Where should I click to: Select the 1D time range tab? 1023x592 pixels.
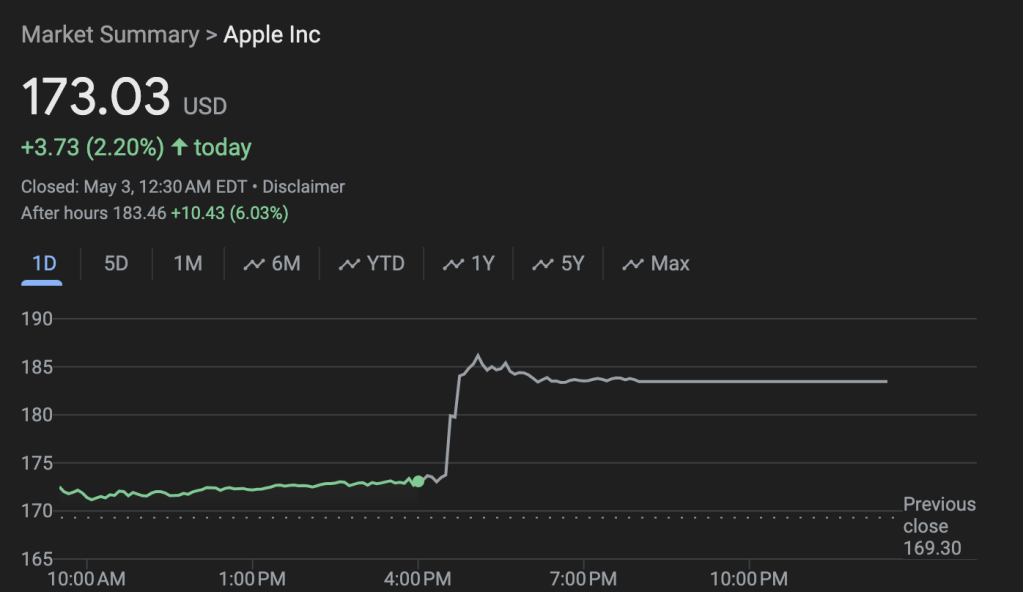click(44, 264)
